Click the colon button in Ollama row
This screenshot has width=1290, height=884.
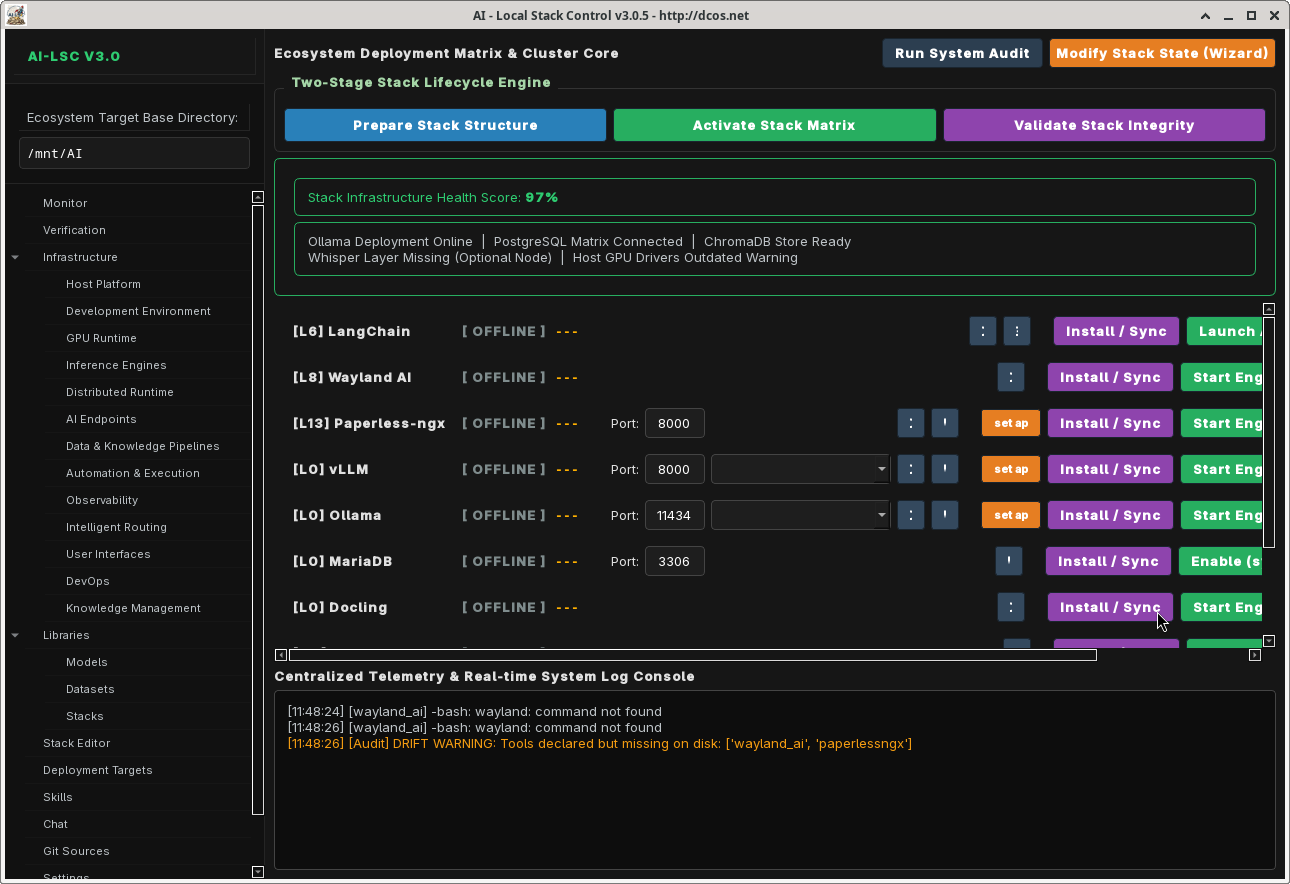coord(911,515)
